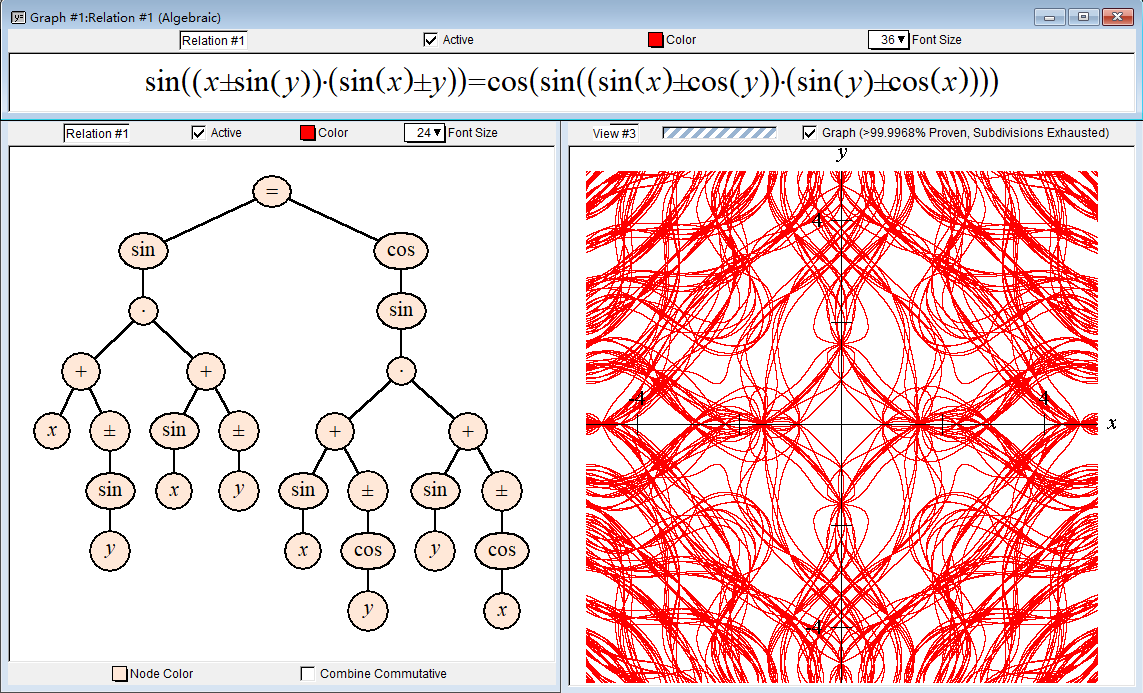1143x693 pixels.
Task: Select the cos node whose child is x
Action: pos(502,550)
